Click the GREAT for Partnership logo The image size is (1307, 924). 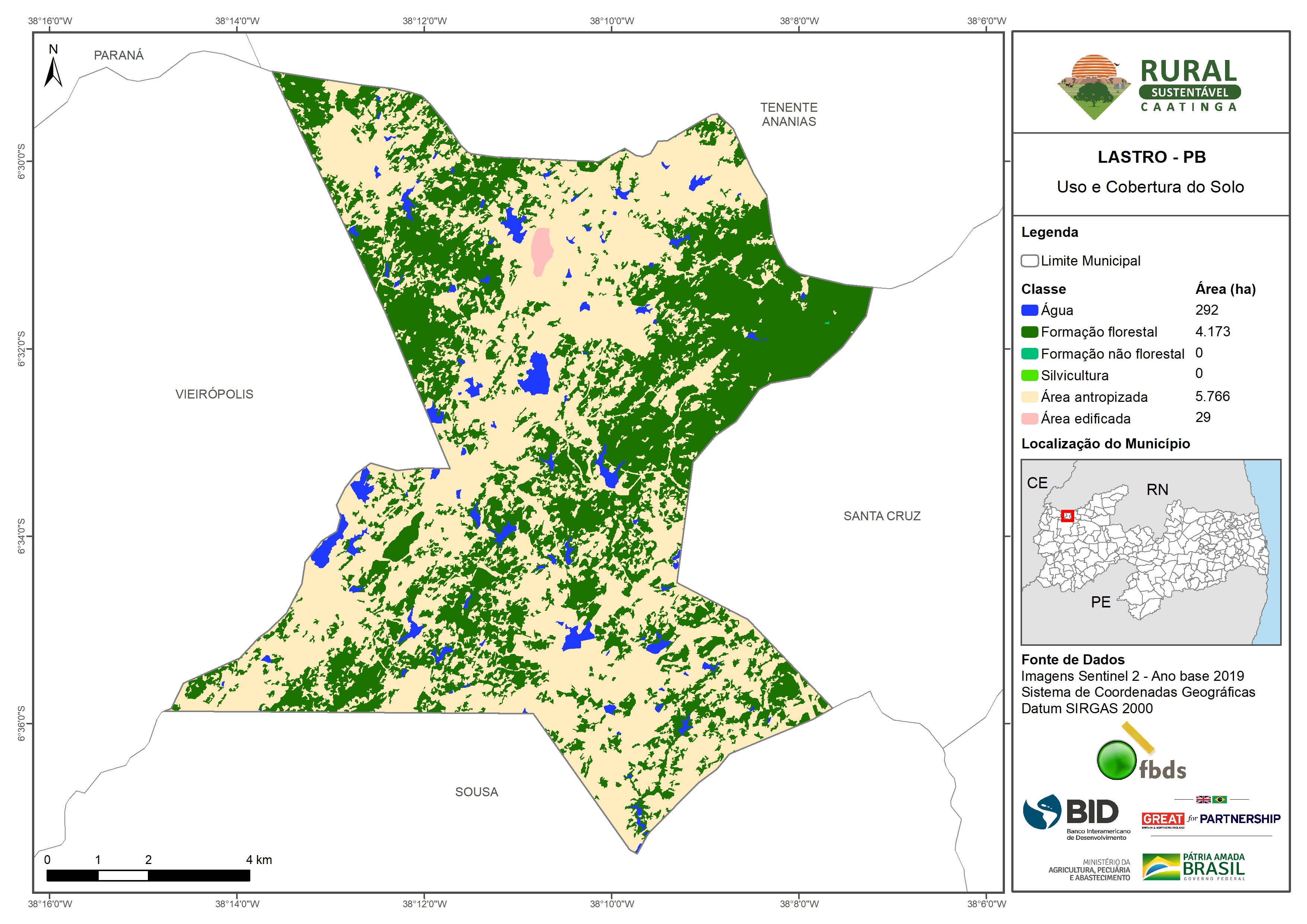1211,819
